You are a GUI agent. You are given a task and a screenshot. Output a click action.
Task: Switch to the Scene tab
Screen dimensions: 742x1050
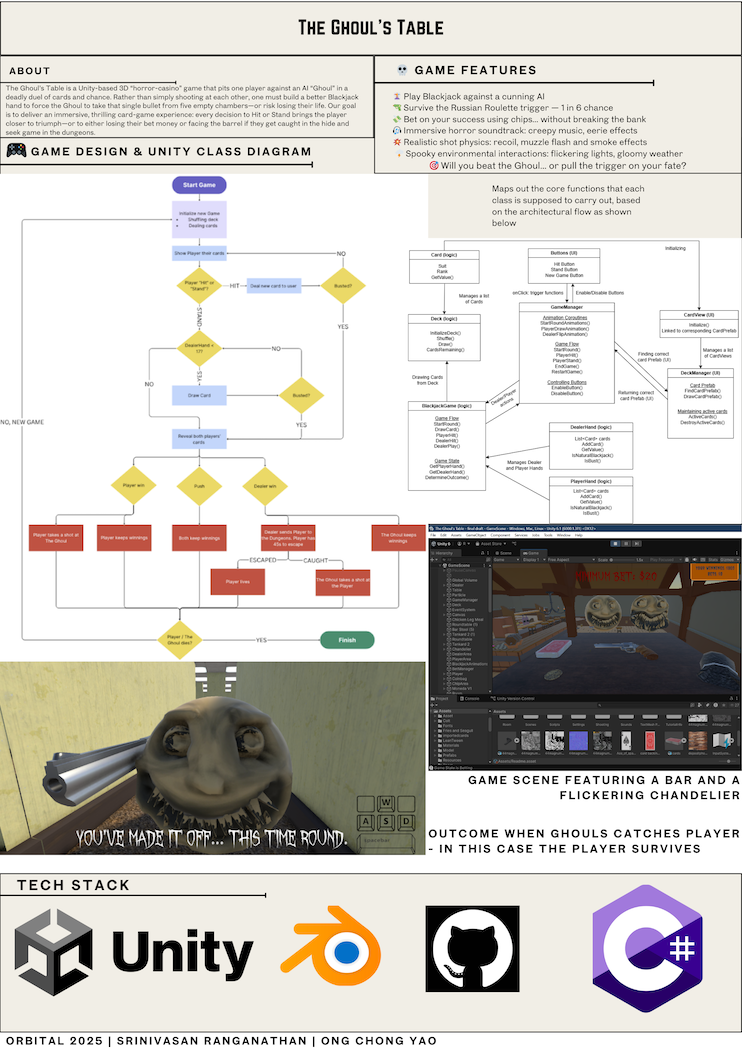pyautogui.click(x=504, y=553)
